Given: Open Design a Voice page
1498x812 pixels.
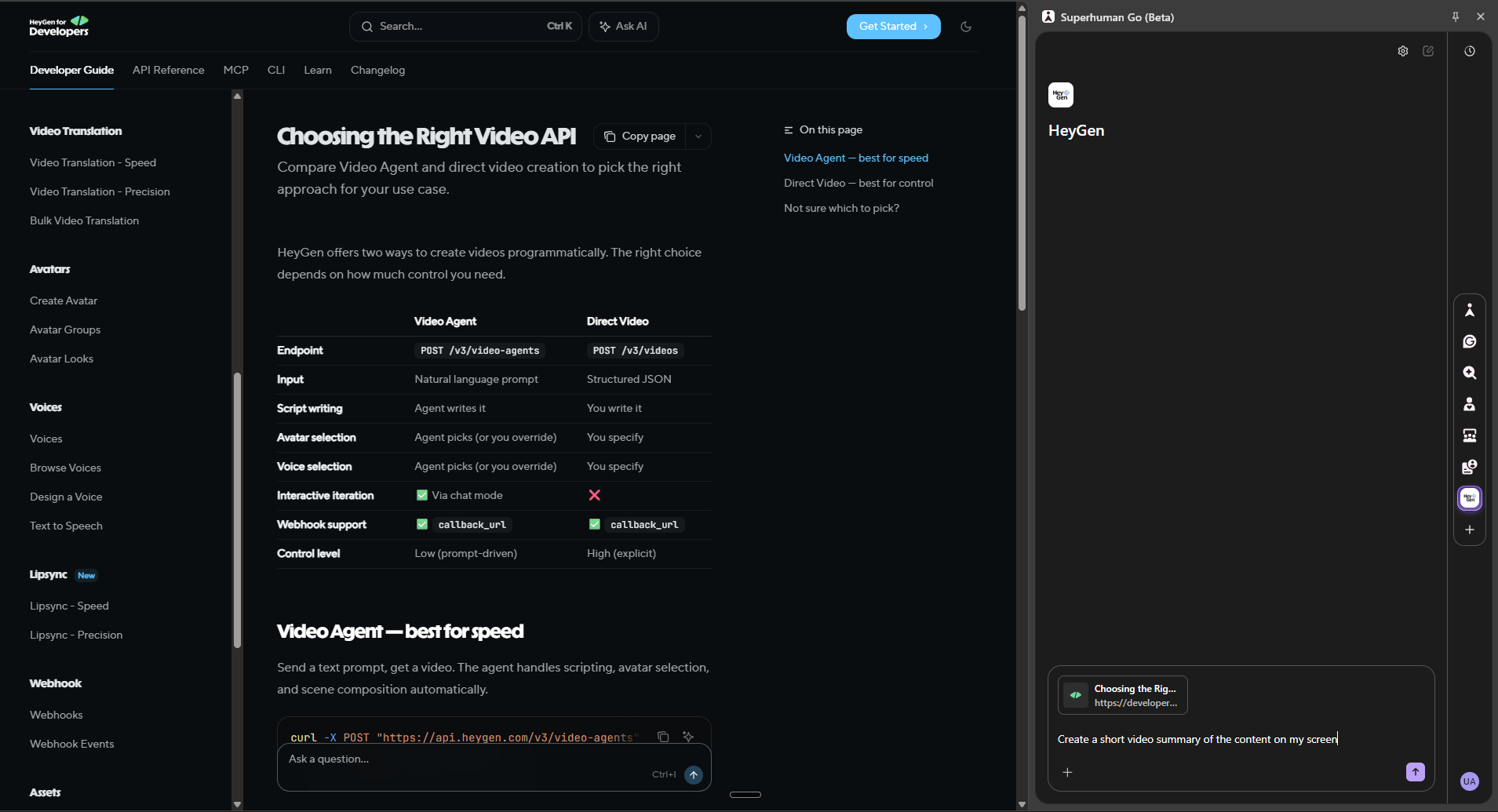Looking at the screenshot, I should coord(66,497).
